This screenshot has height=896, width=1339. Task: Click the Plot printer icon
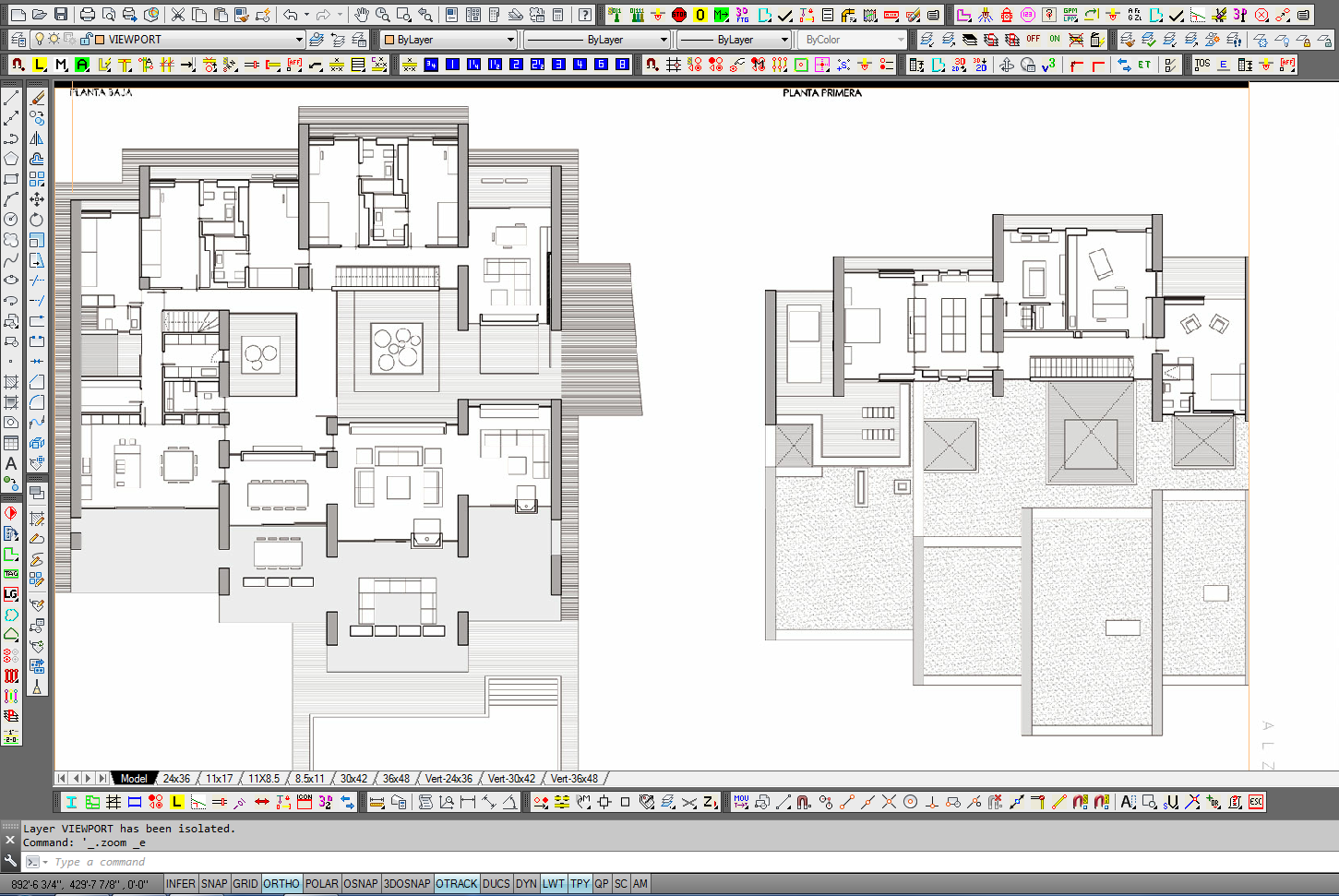click(88, 15)
